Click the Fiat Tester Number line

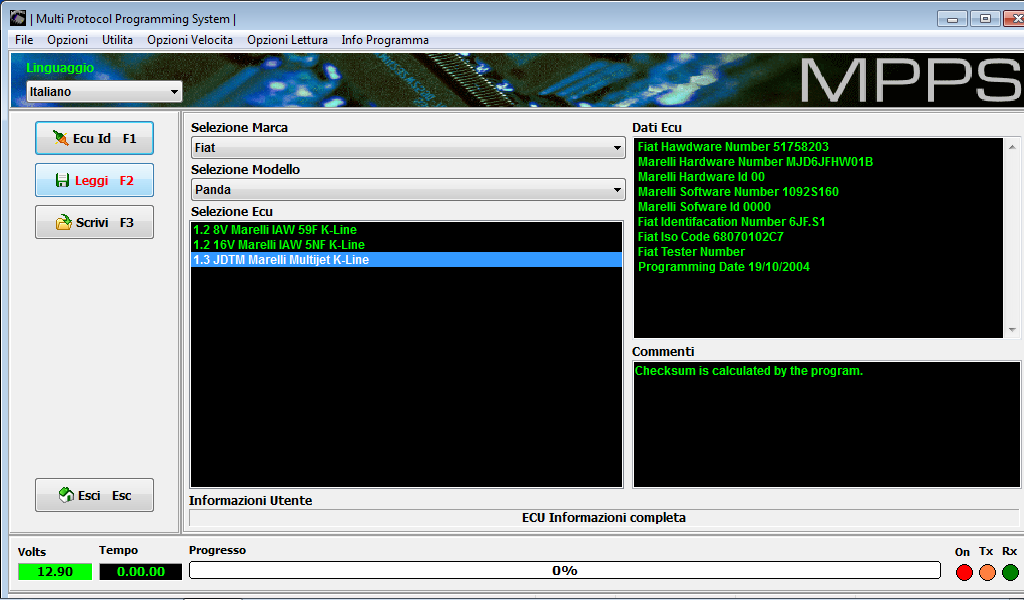[x=692, y=252]
